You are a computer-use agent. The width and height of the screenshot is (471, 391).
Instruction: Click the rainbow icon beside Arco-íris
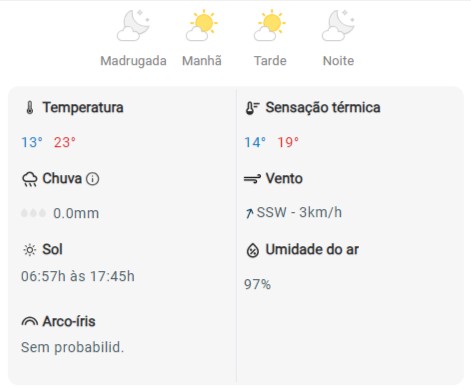pos(30,321)
